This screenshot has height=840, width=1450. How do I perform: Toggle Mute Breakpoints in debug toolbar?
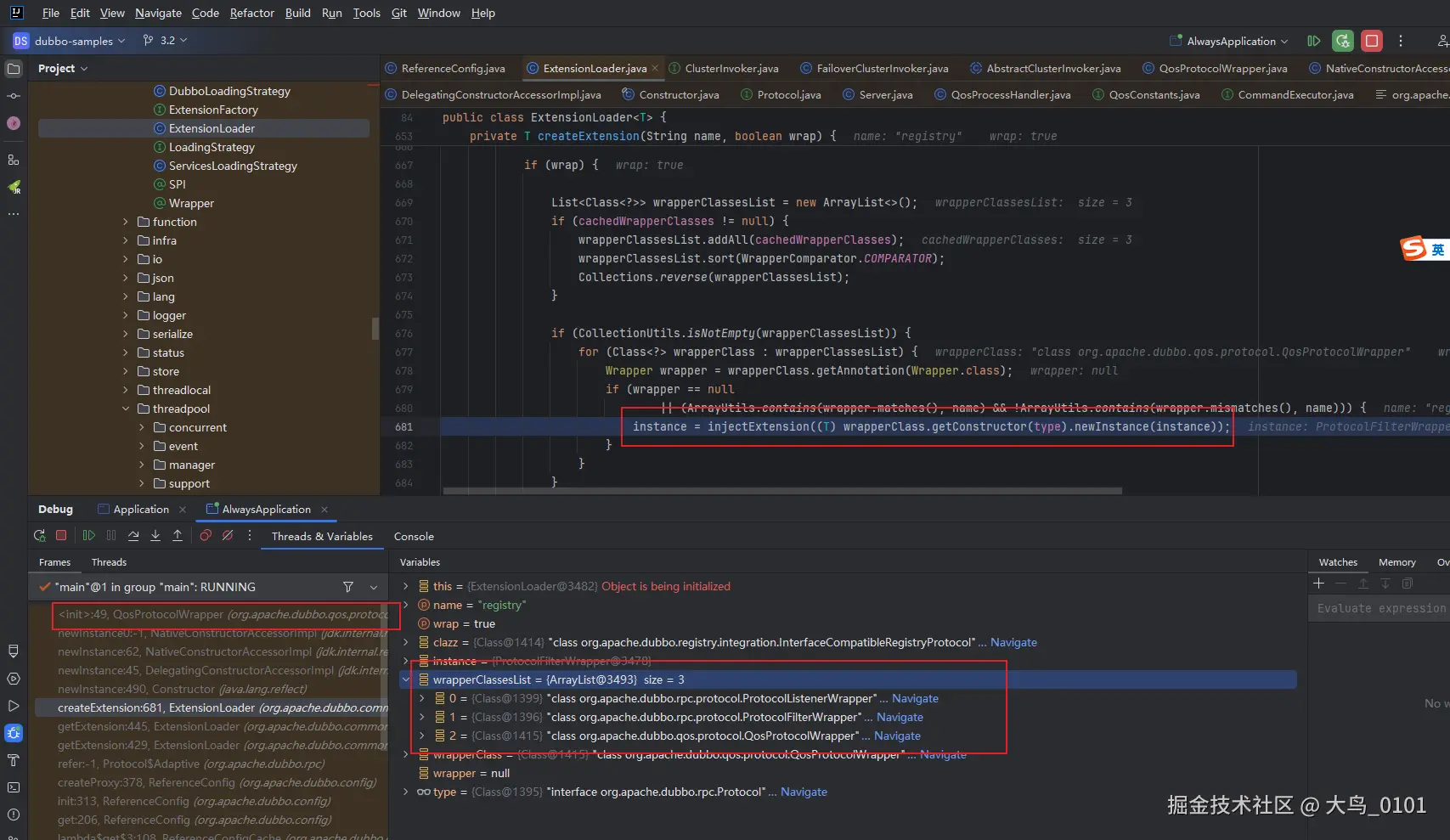pyautogui.click(x=228, y=536)
